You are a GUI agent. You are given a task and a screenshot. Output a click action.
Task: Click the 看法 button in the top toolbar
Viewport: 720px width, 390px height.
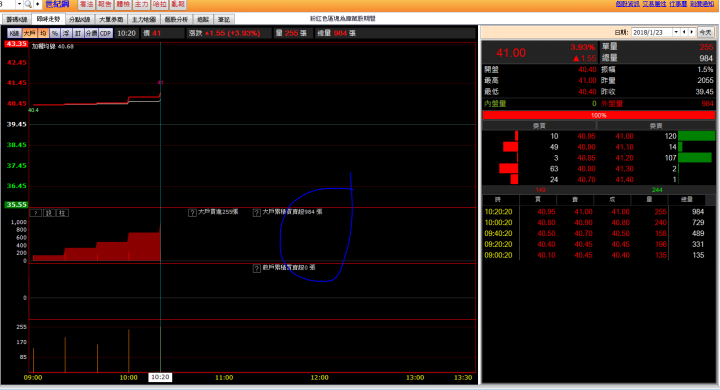pyautogui.click(x=86, y=4)
